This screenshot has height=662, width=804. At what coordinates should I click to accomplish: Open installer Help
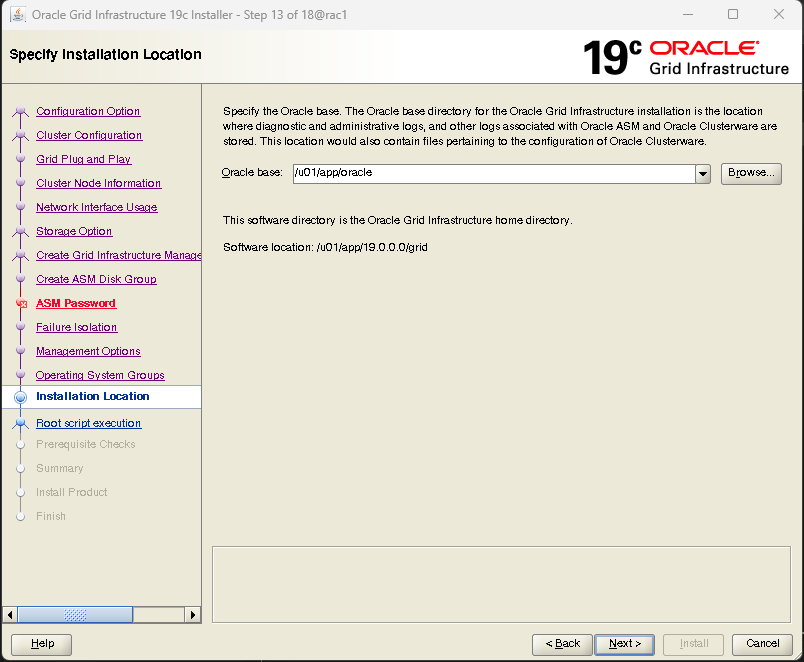42,644
